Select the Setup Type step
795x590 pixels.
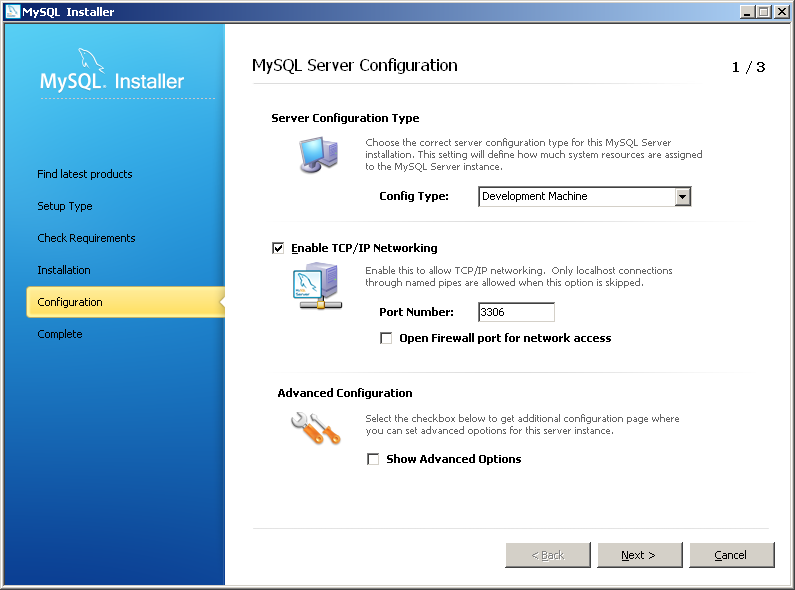coord(65,206)
